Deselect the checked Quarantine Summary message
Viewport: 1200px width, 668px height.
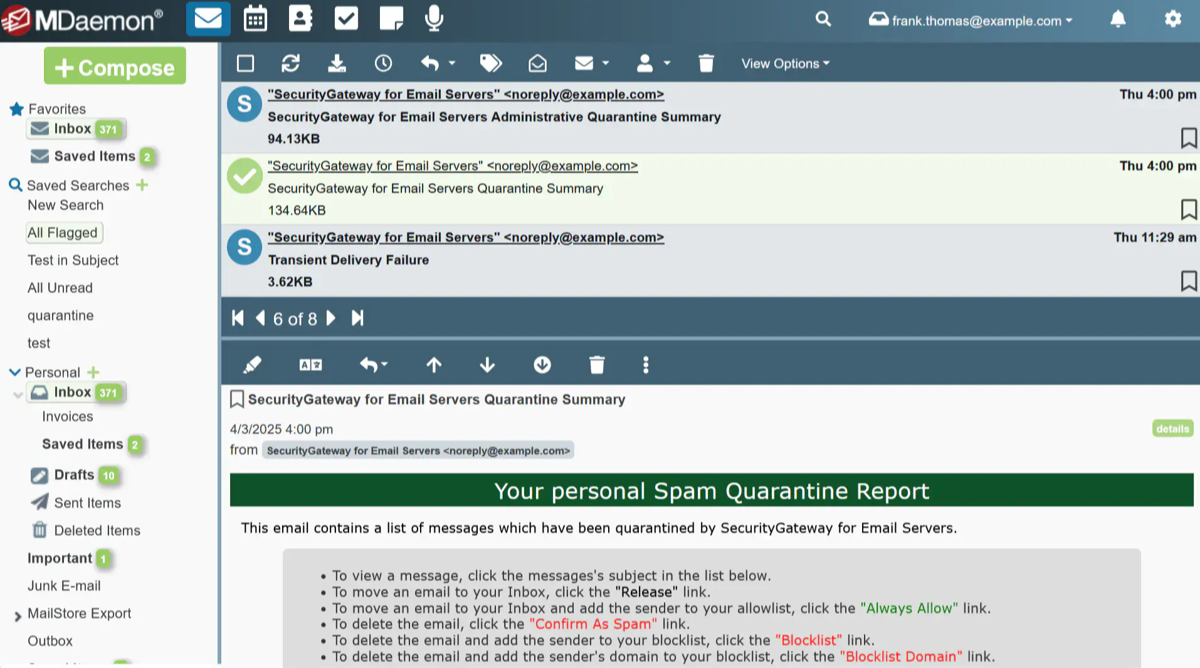(x=244, y=175)
